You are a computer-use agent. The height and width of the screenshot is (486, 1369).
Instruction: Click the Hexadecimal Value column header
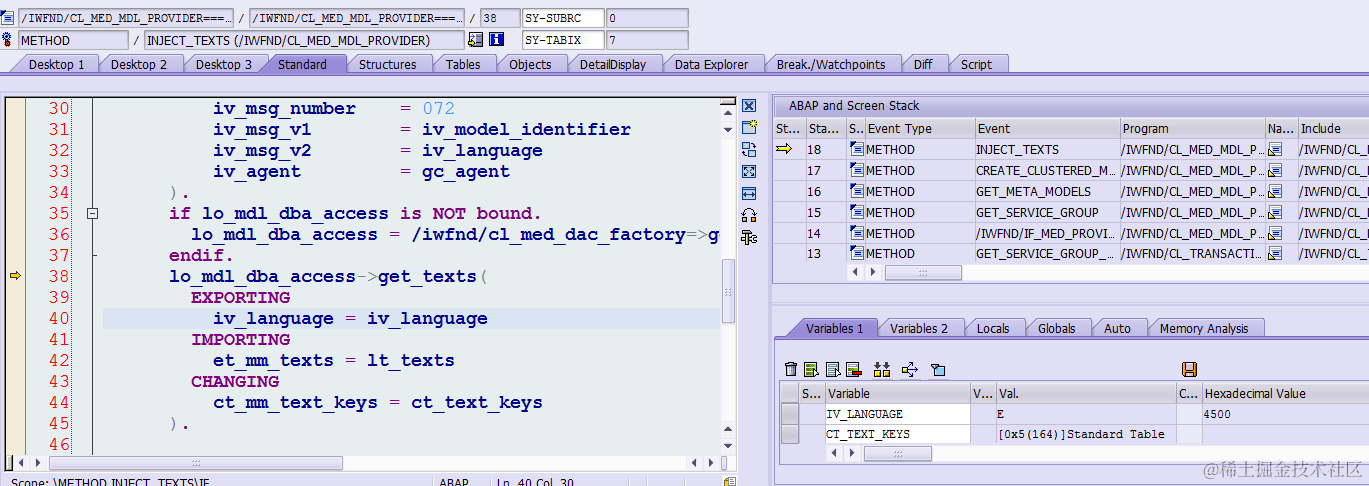(x=1285, y=393)
